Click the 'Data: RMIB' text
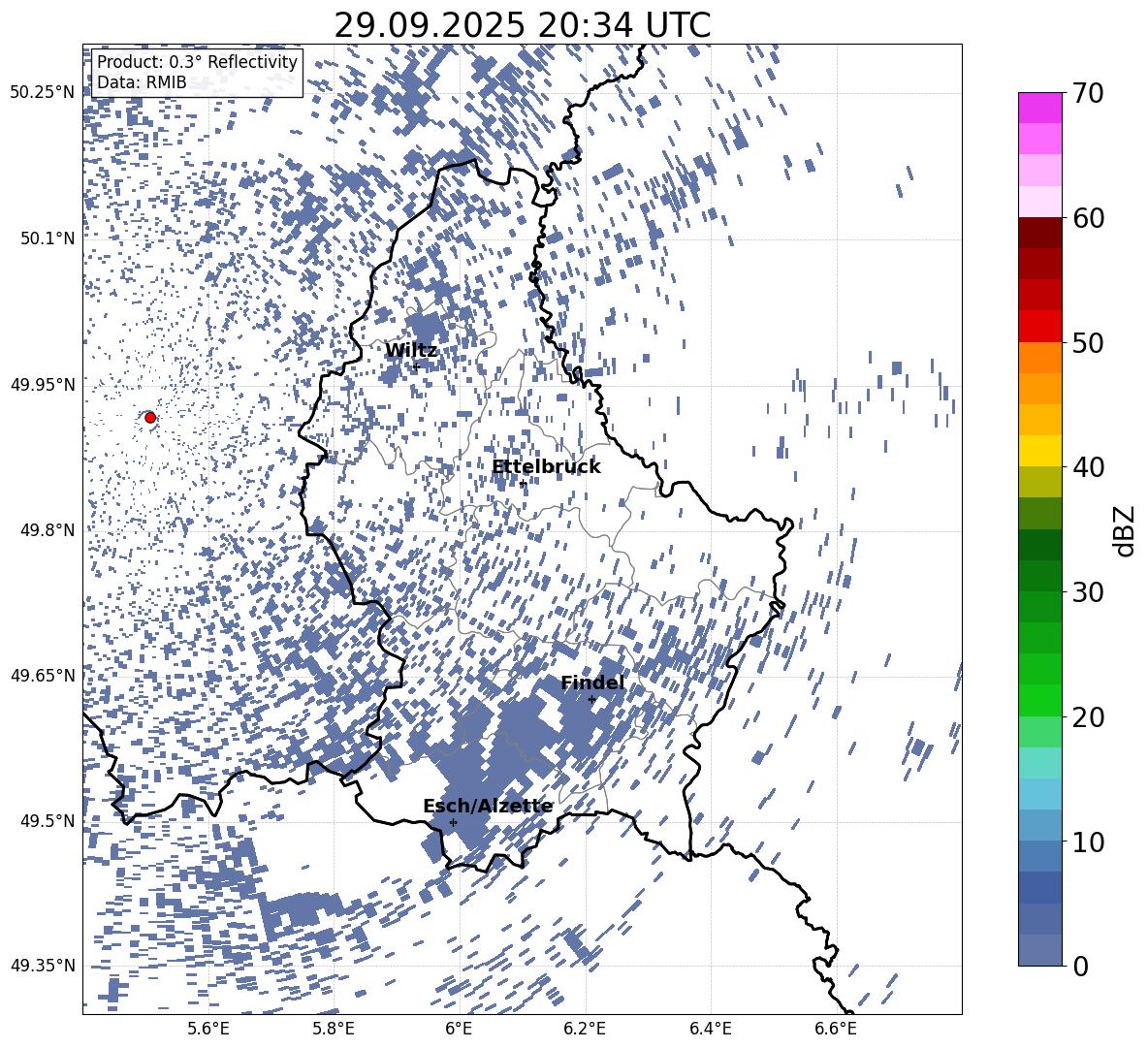This screenshot has height=1048, width=1148. click(142, 82)
